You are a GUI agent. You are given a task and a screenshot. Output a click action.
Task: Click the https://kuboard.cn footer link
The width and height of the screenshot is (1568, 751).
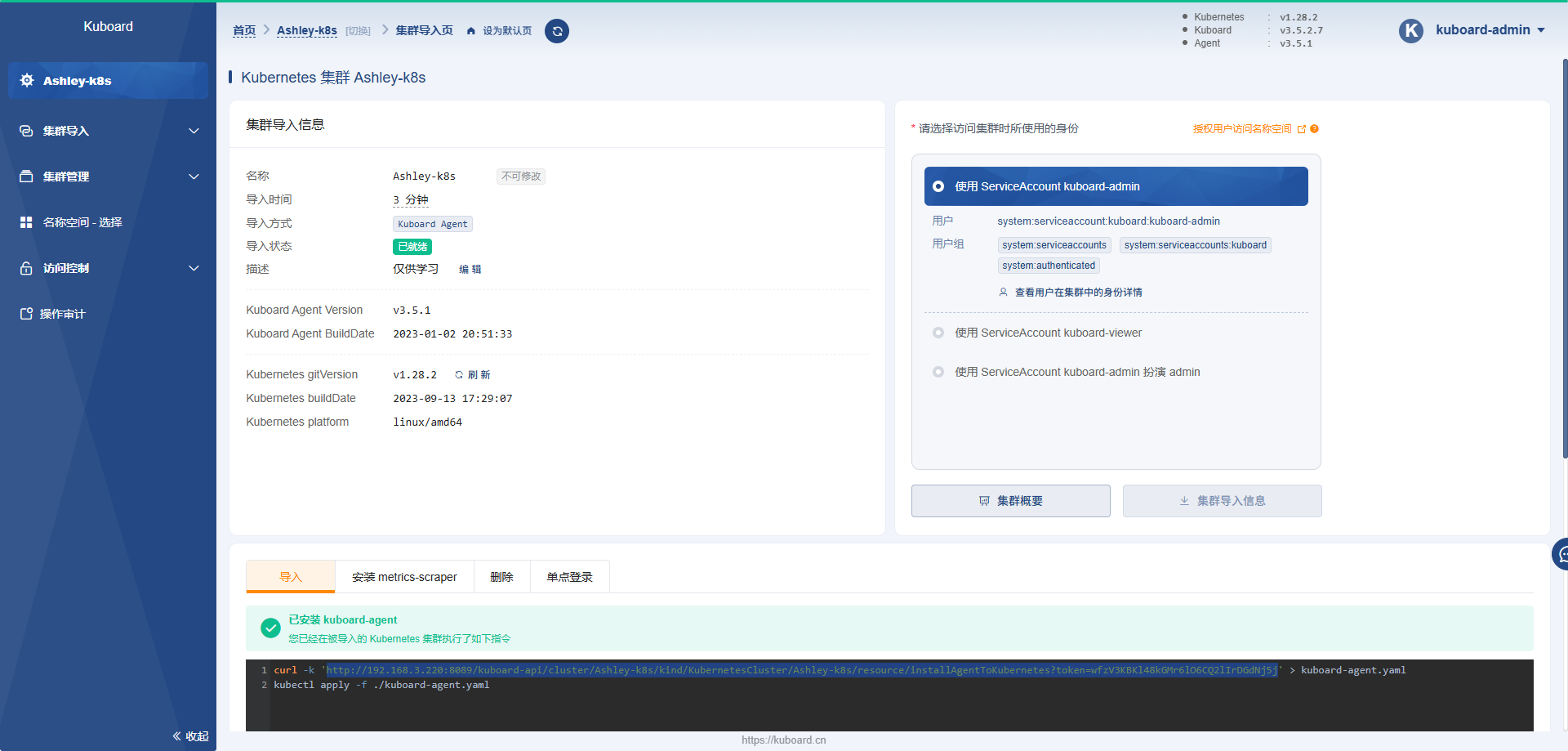click(x=784, y=740)
